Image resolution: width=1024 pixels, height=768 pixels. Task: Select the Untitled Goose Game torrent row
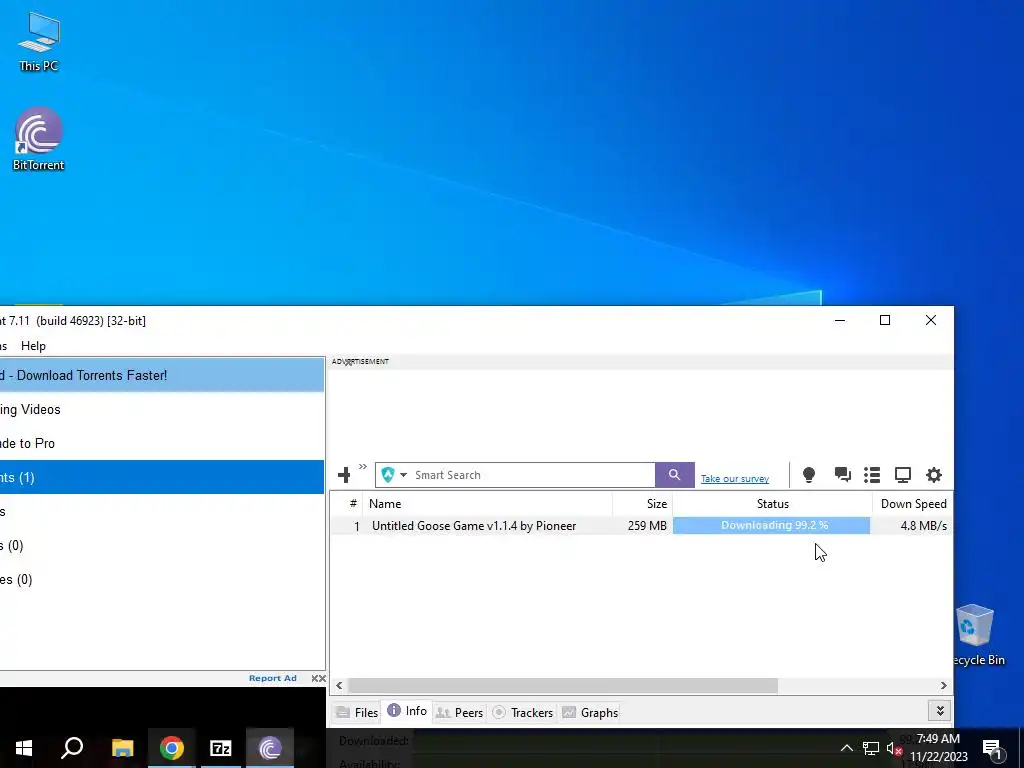(x=641, y=526)
